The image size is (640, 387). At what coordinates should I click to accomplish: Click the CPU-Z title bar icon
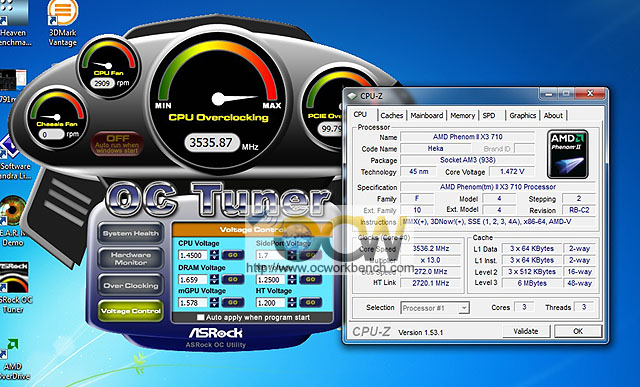352,96
